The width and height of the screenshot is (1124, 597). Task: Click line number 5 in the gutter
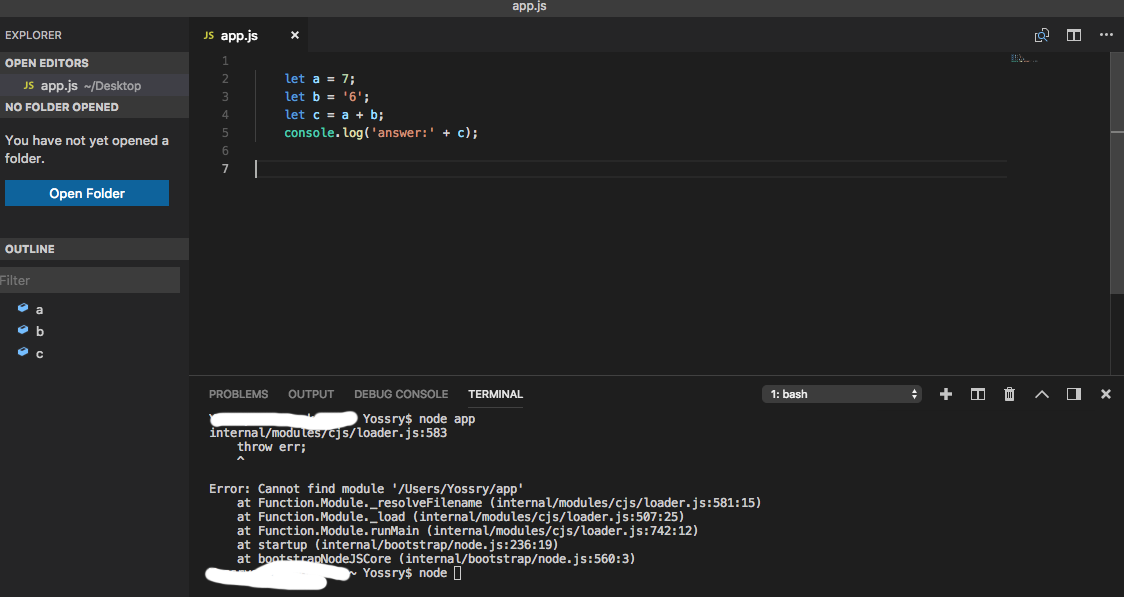click(x=225, y=133)
